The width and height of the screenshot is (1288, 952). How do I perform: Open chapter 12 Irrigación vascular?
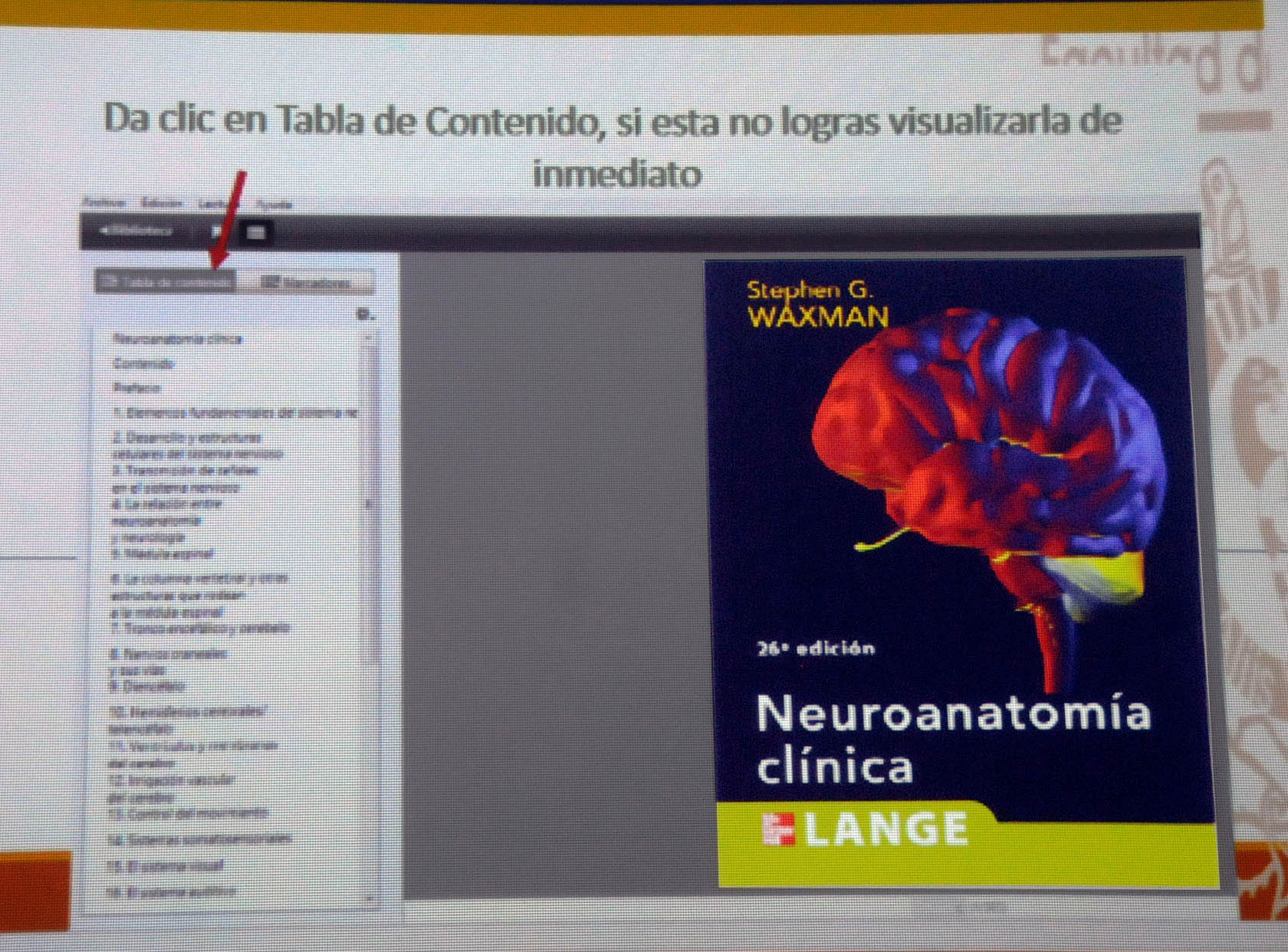(x=171, y=788)
